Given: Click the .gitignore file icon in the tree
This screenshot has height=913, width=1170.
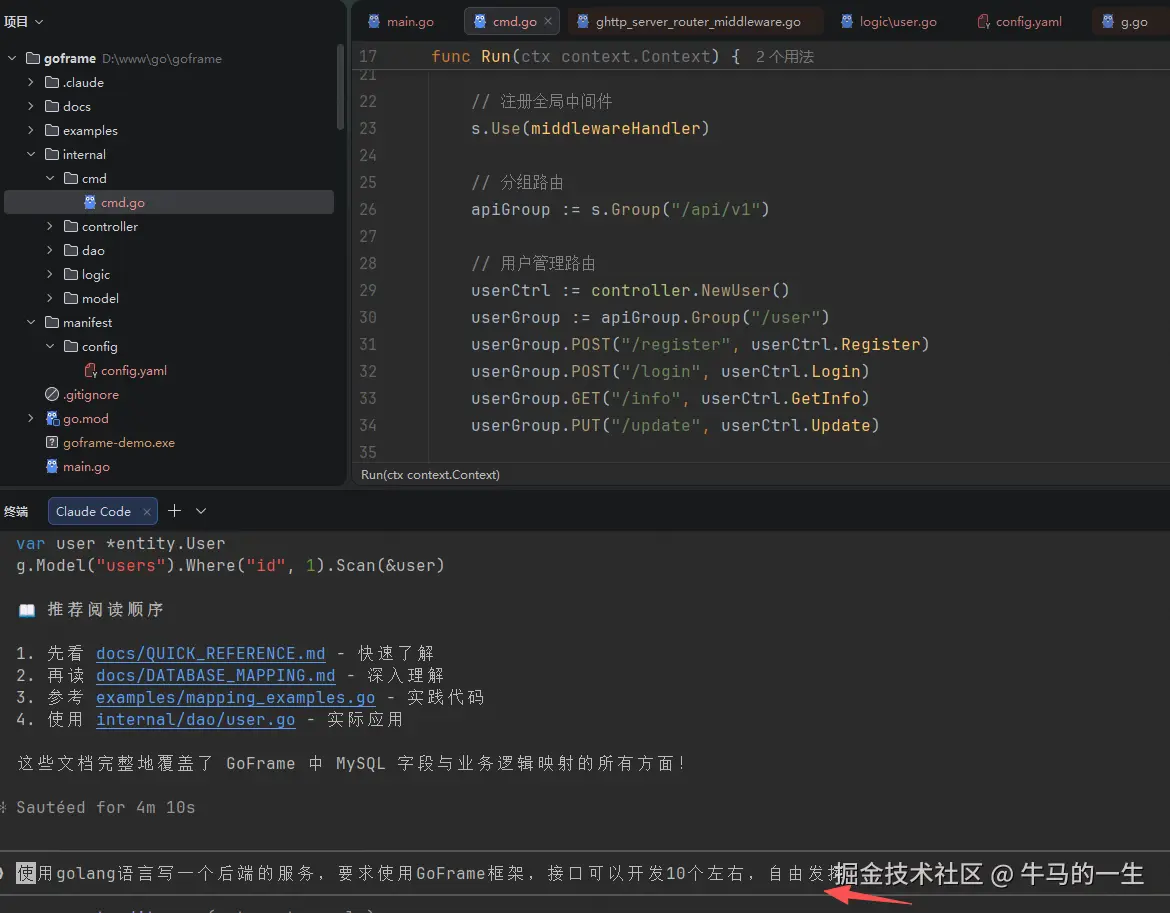Looking at the screenshot, I should 53,394.
